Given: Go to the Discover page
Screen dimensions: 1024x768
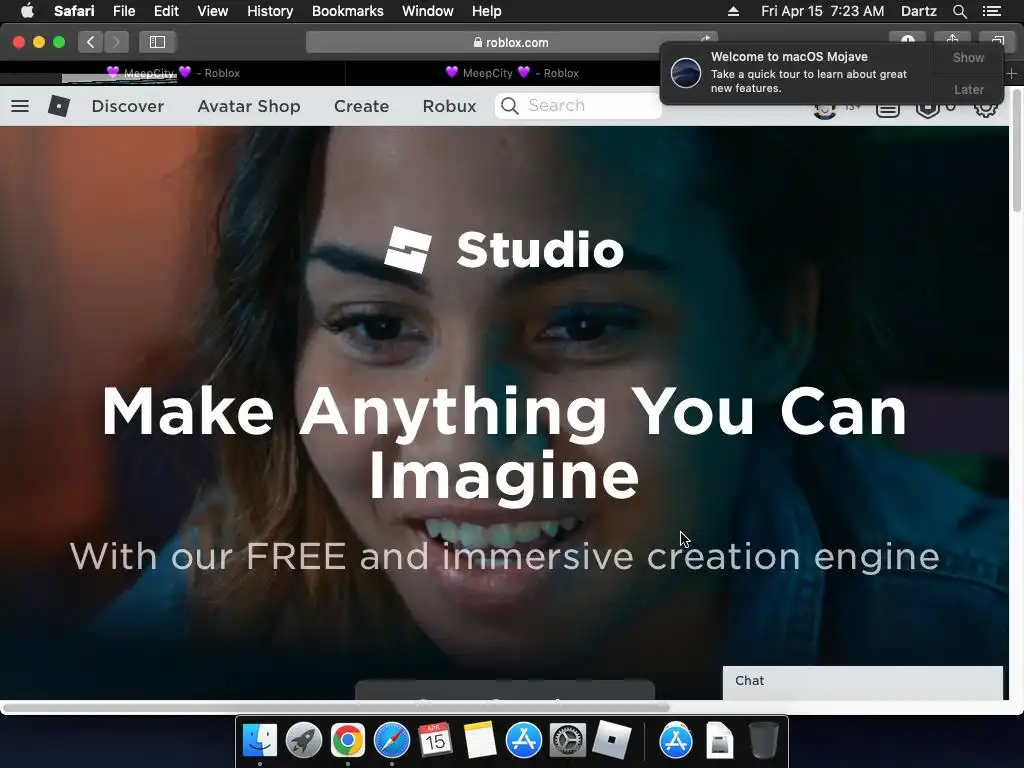Looking at the screenshot, I should pos(128,106).
